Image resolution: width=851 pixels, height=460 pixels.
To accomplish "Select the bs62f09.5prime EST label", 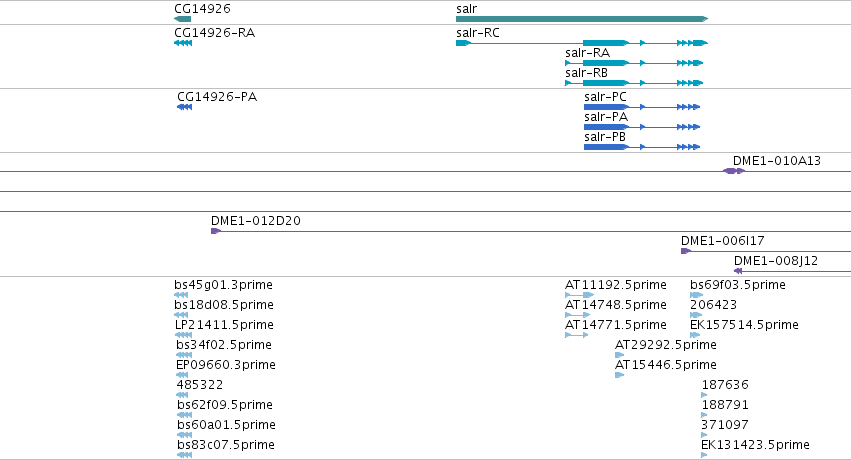I will tap(225, 405).
